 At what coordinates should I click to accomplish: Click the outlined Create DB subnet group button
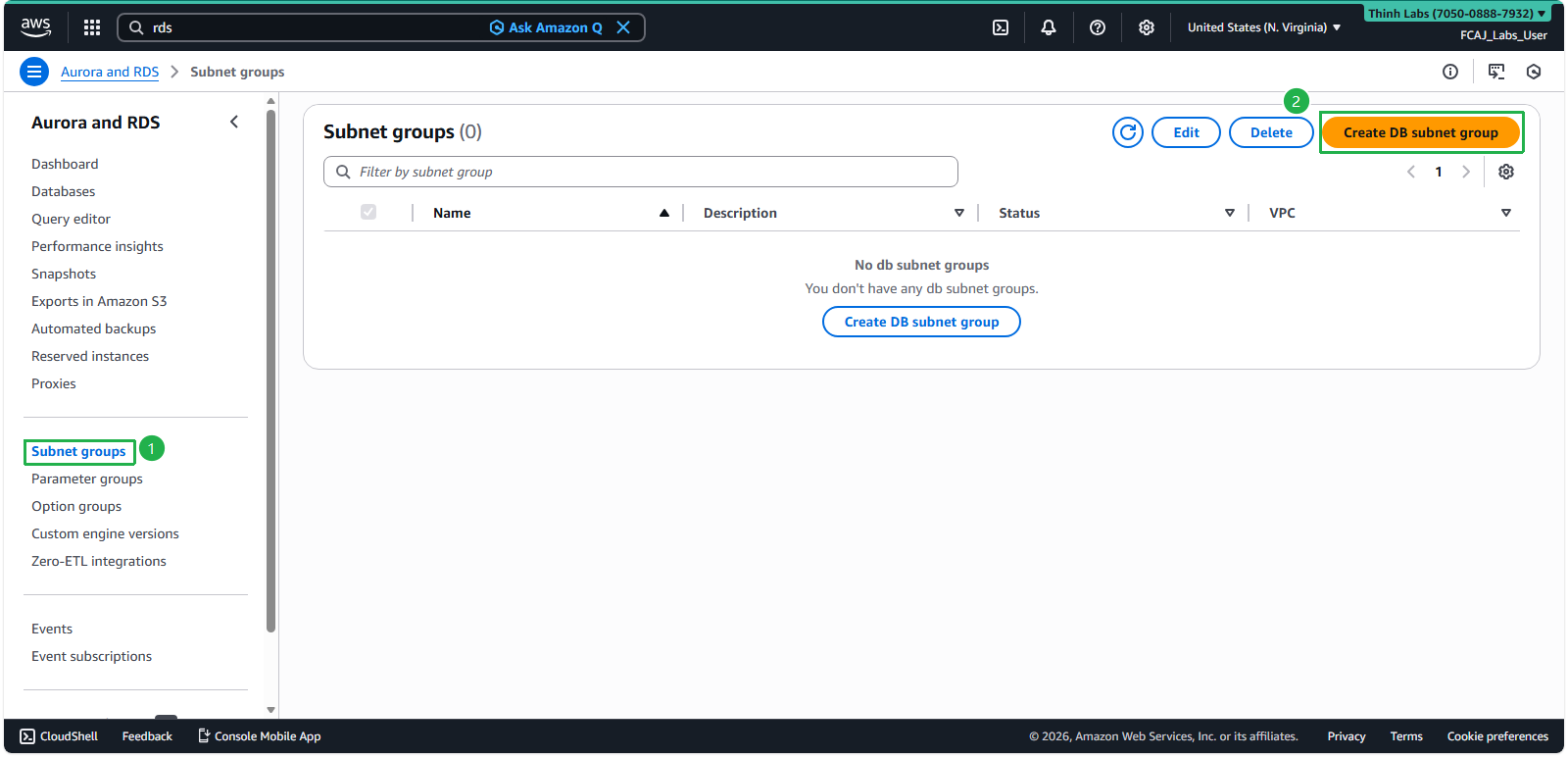click(x=921, y=322)
